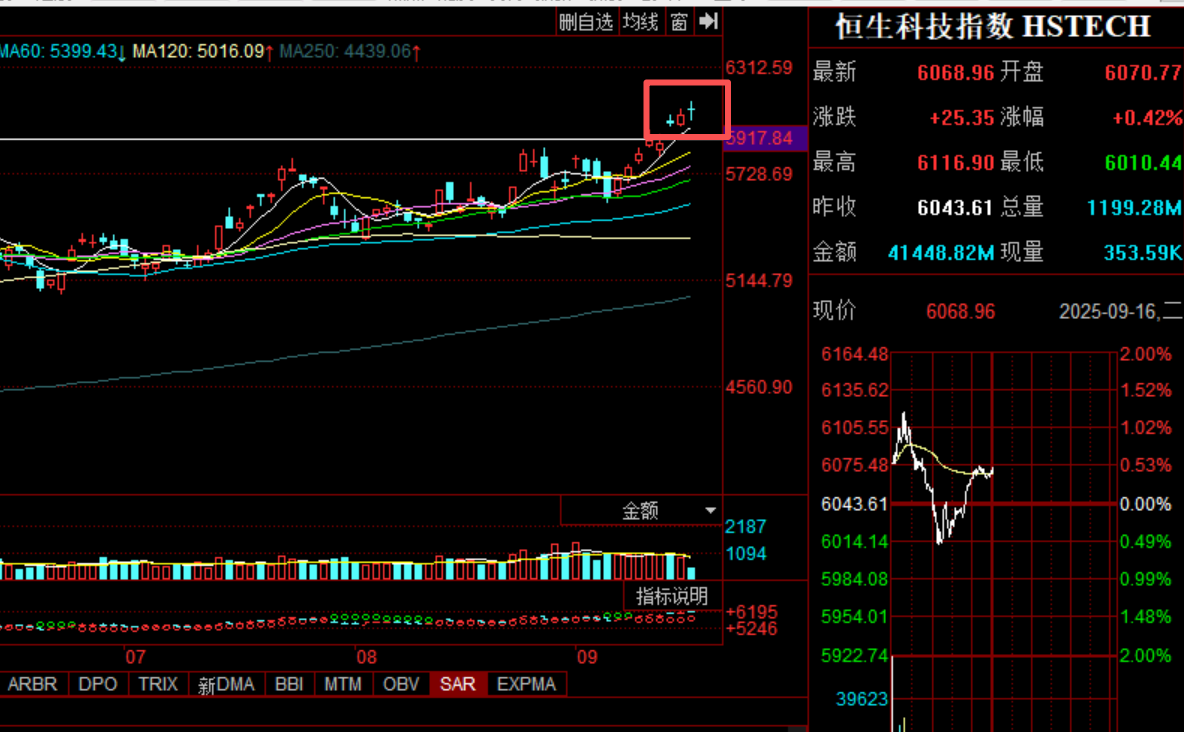This screenshot has width=1184, height=732.
Task: Click the 6312.59 price axis label
Action: pos(759,68)
